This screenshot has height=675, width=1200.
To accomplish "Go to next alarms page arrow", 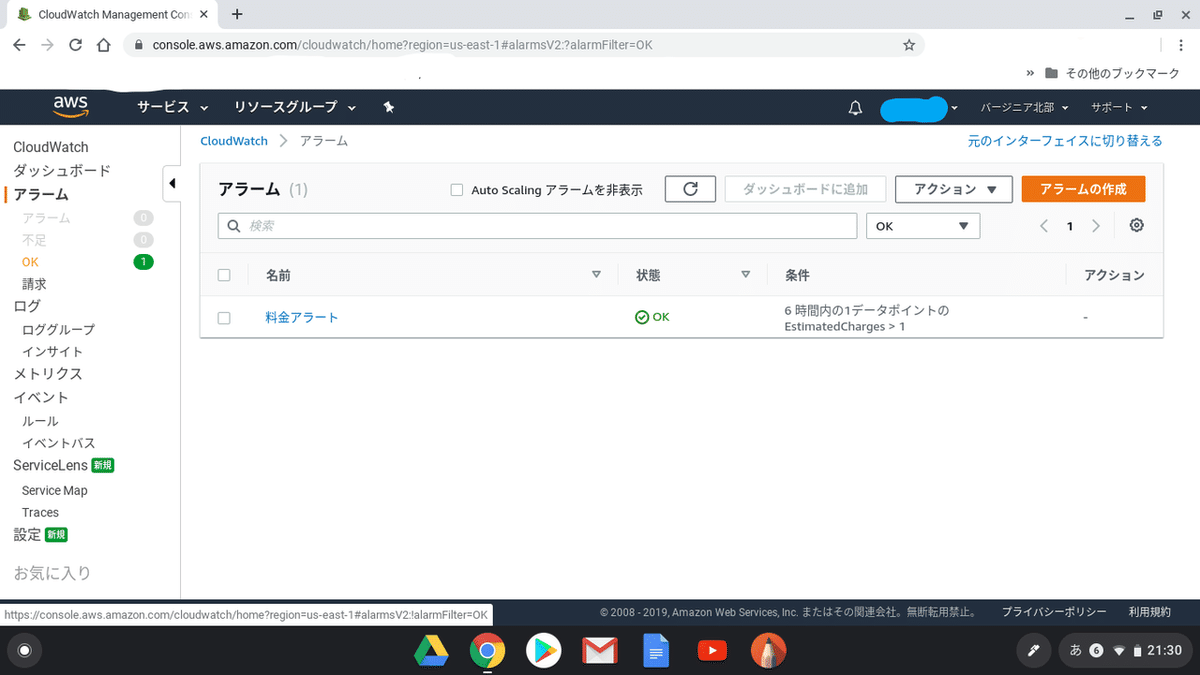I will pyautogui.click(x=1096, y=226).
